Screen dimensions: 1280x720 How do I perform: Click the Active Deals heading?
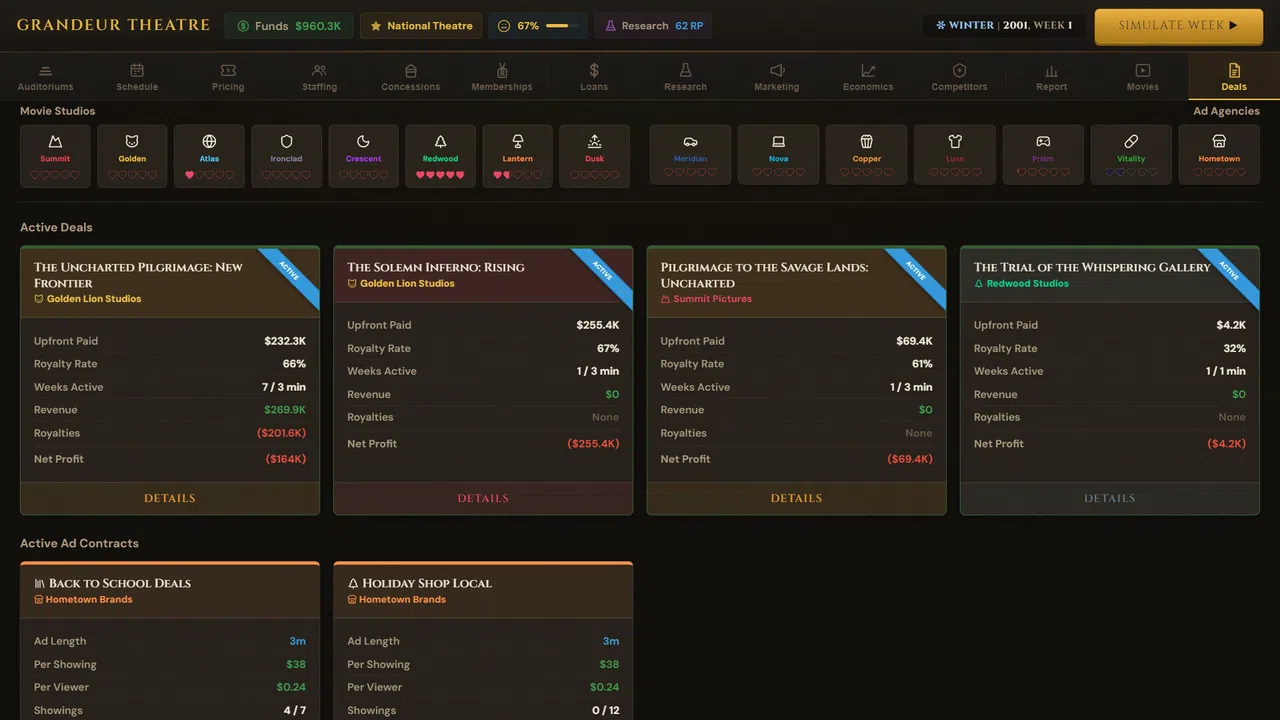coord(56,227)
